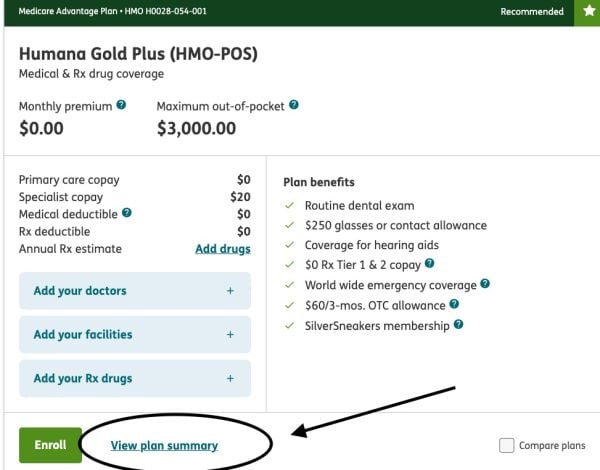600x470 pixels.
Task: Click the Recommended star icon
Action: (590, 12)
